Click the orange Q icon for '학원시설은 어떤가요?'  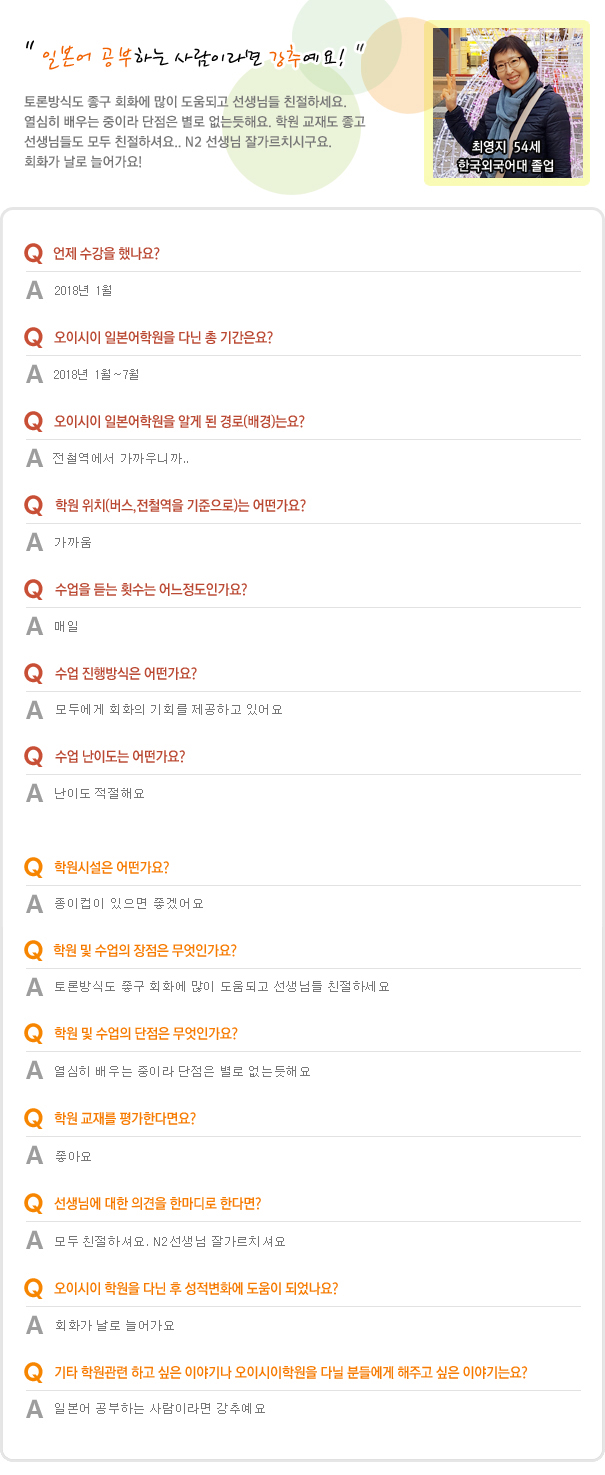[x=34, y=867]
